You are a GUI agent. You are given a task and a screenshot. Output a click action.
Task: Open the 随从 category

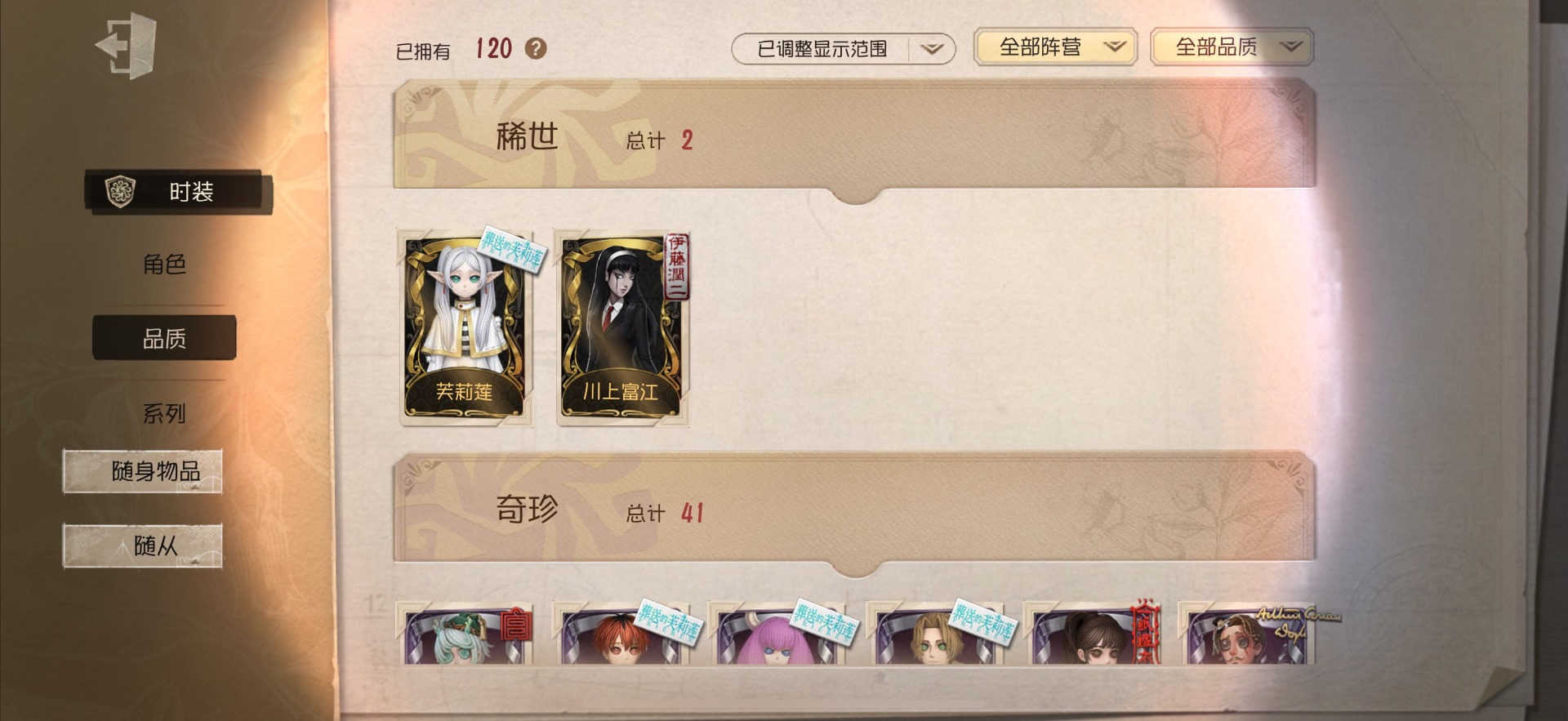[143, 545]
